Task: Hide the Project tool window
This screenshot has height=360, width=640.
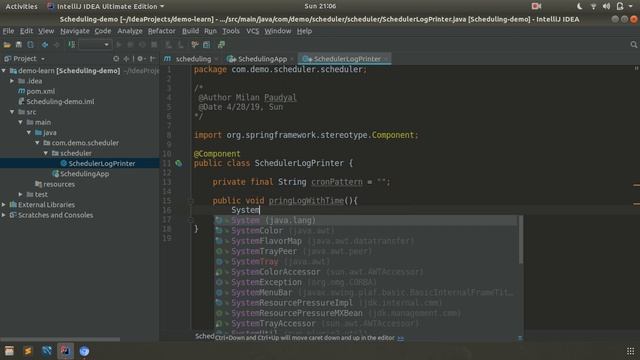Action: pyautogui.click(x=152, y=59)
